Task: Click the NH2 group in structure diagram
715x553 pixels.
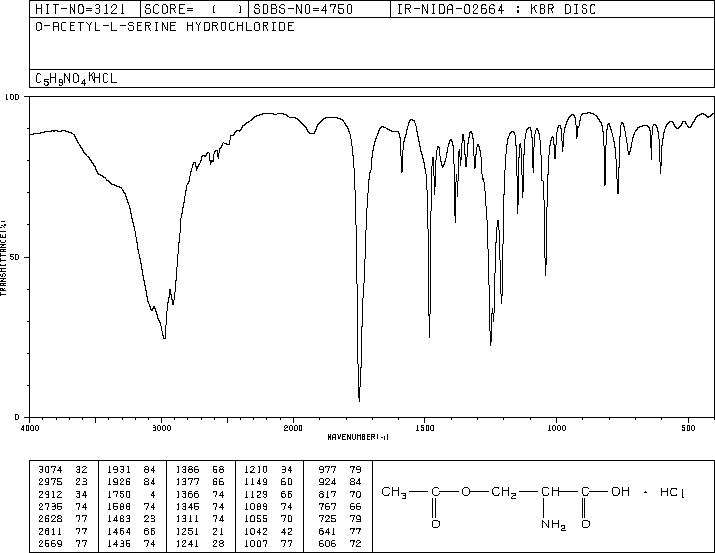Action: [554, 525]
